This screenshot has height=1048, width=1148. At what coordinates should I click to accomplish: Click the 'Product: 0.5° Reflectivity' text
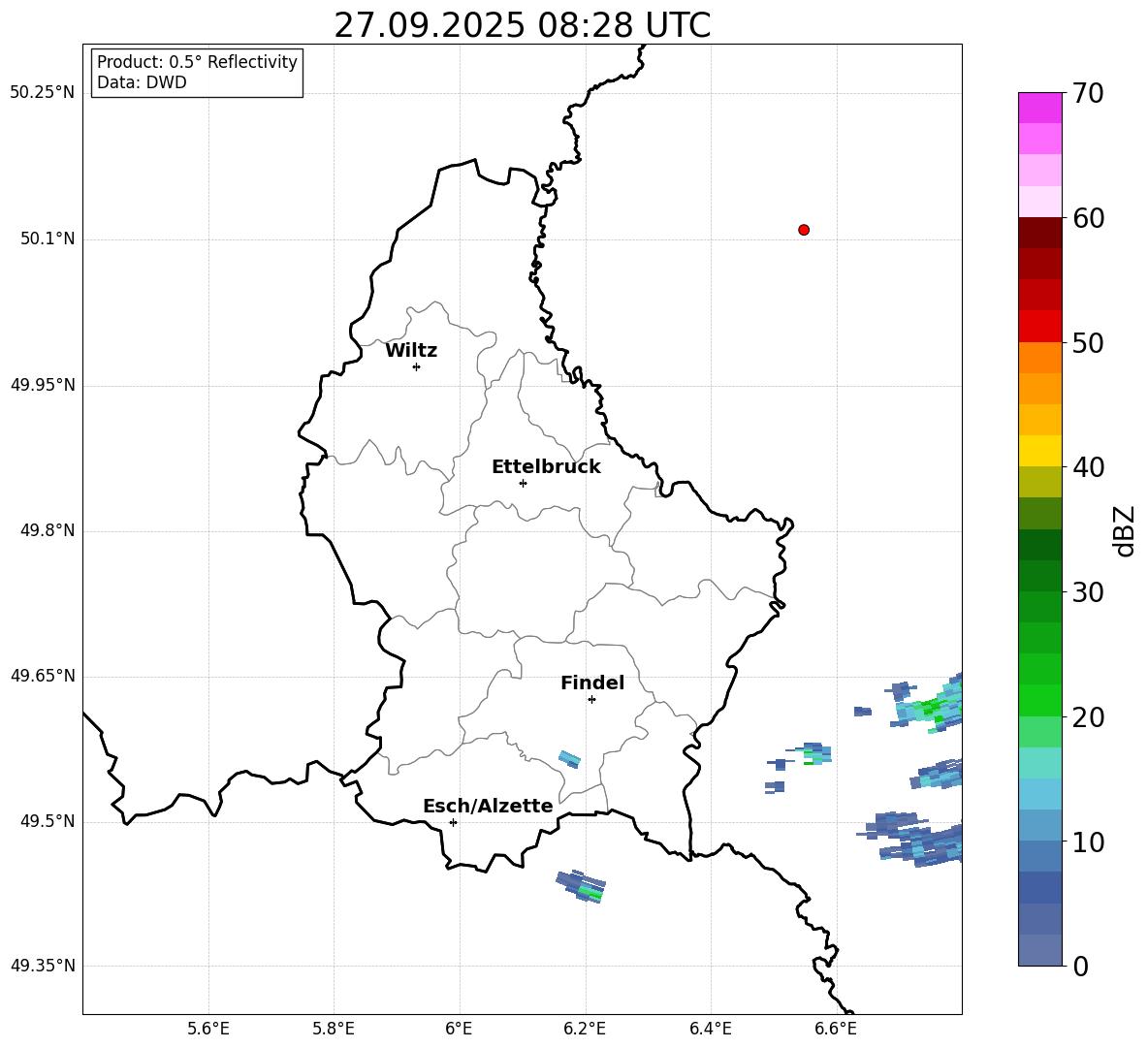click(x=197, y=62)
